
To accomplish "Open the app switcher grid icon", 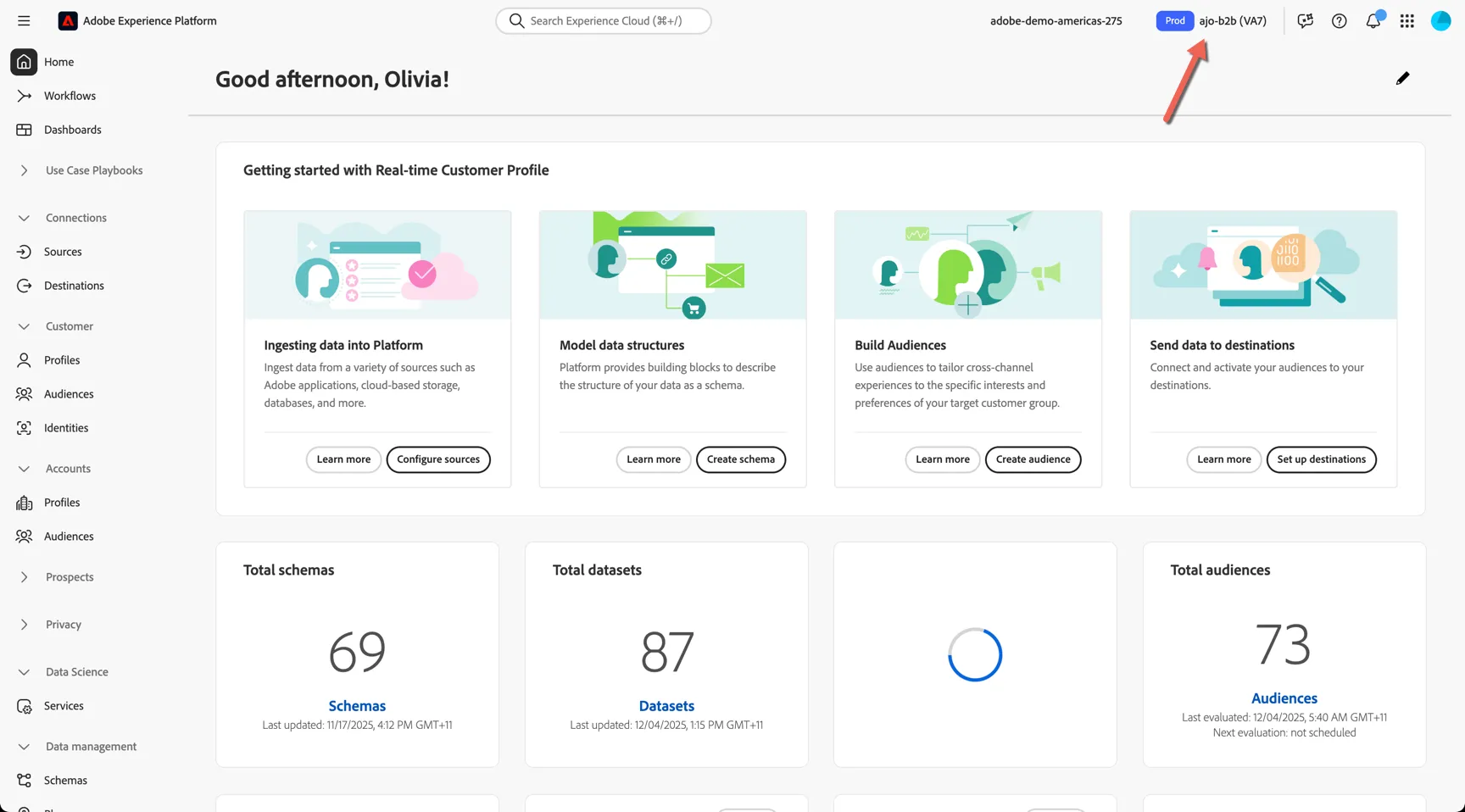I will 1407,20.
